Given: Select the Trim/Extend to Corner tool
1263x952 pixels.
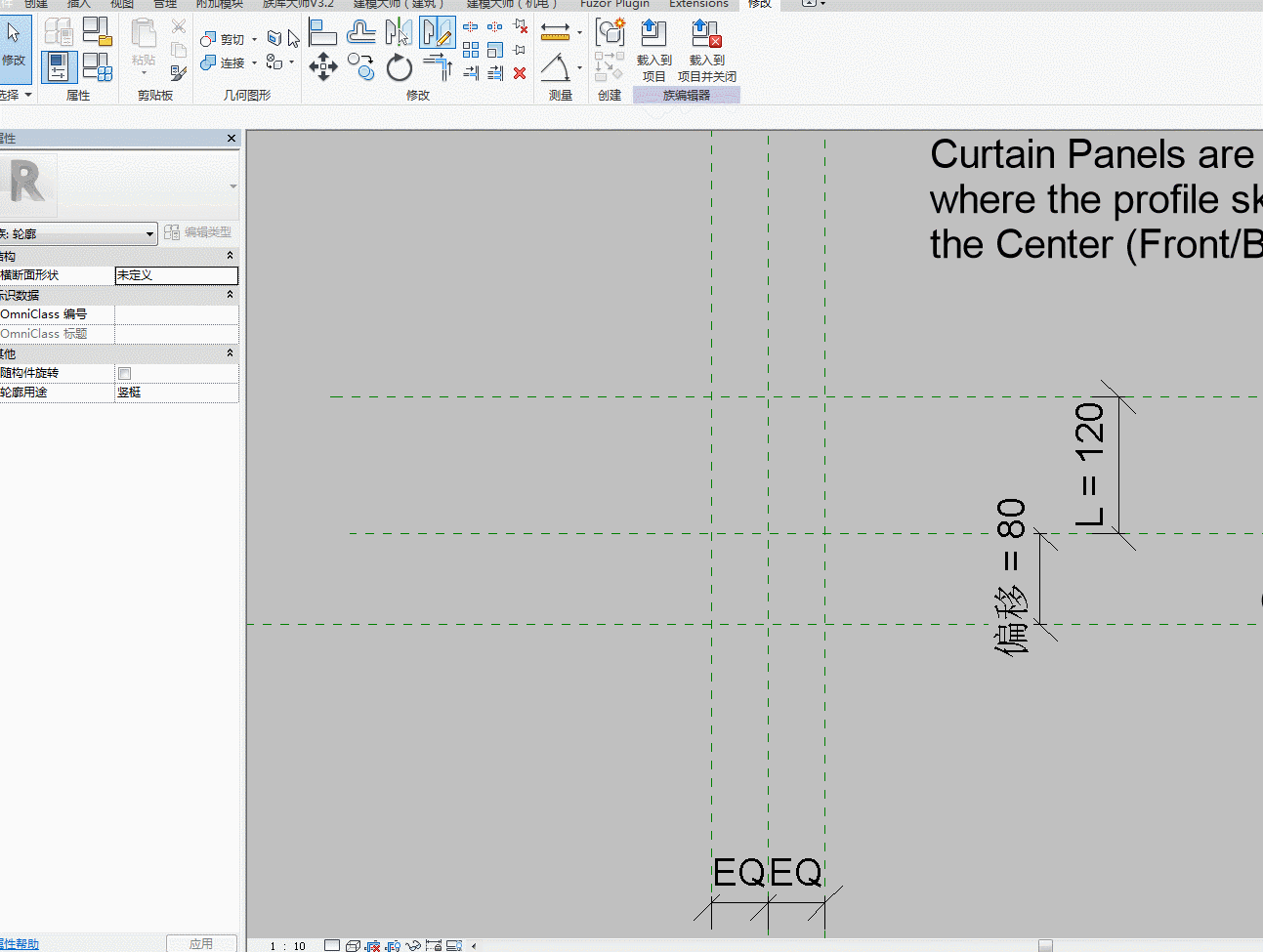Looking at the screenshot, I should coord(438,67).
